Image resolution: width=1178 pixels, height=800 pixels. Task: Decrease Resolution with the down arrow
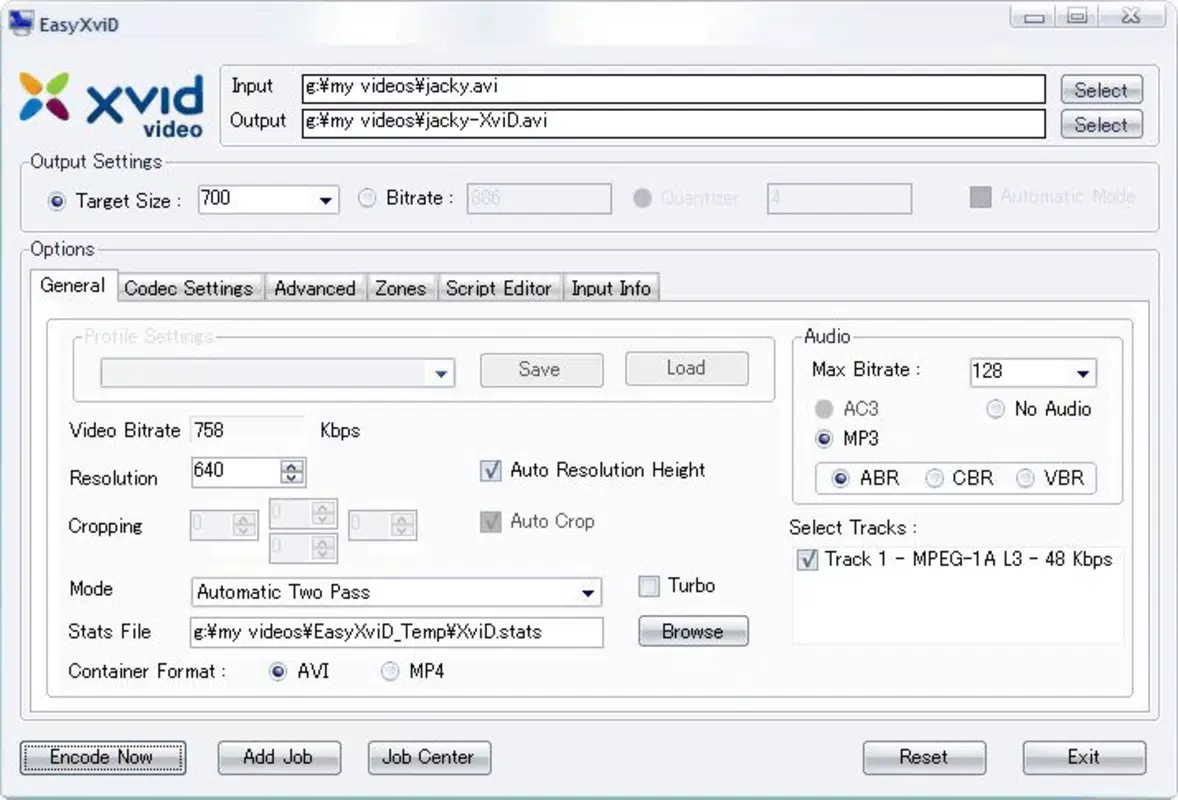pyautogui.click(x=292, y=478)
